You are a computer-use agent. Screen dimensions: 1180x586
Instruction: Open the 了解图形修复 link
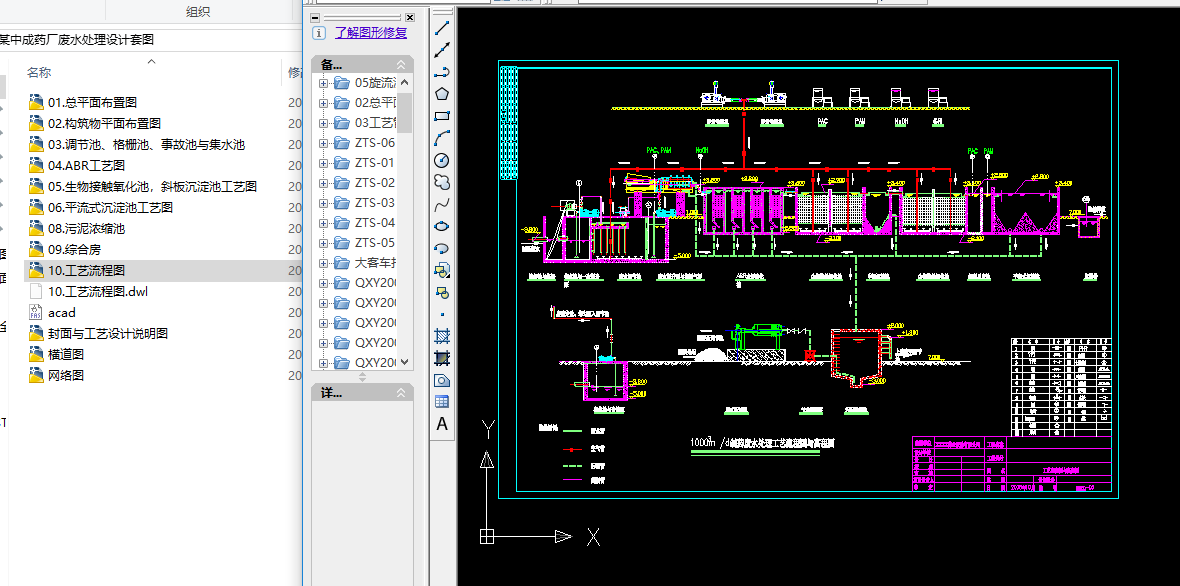click(371, 32)
